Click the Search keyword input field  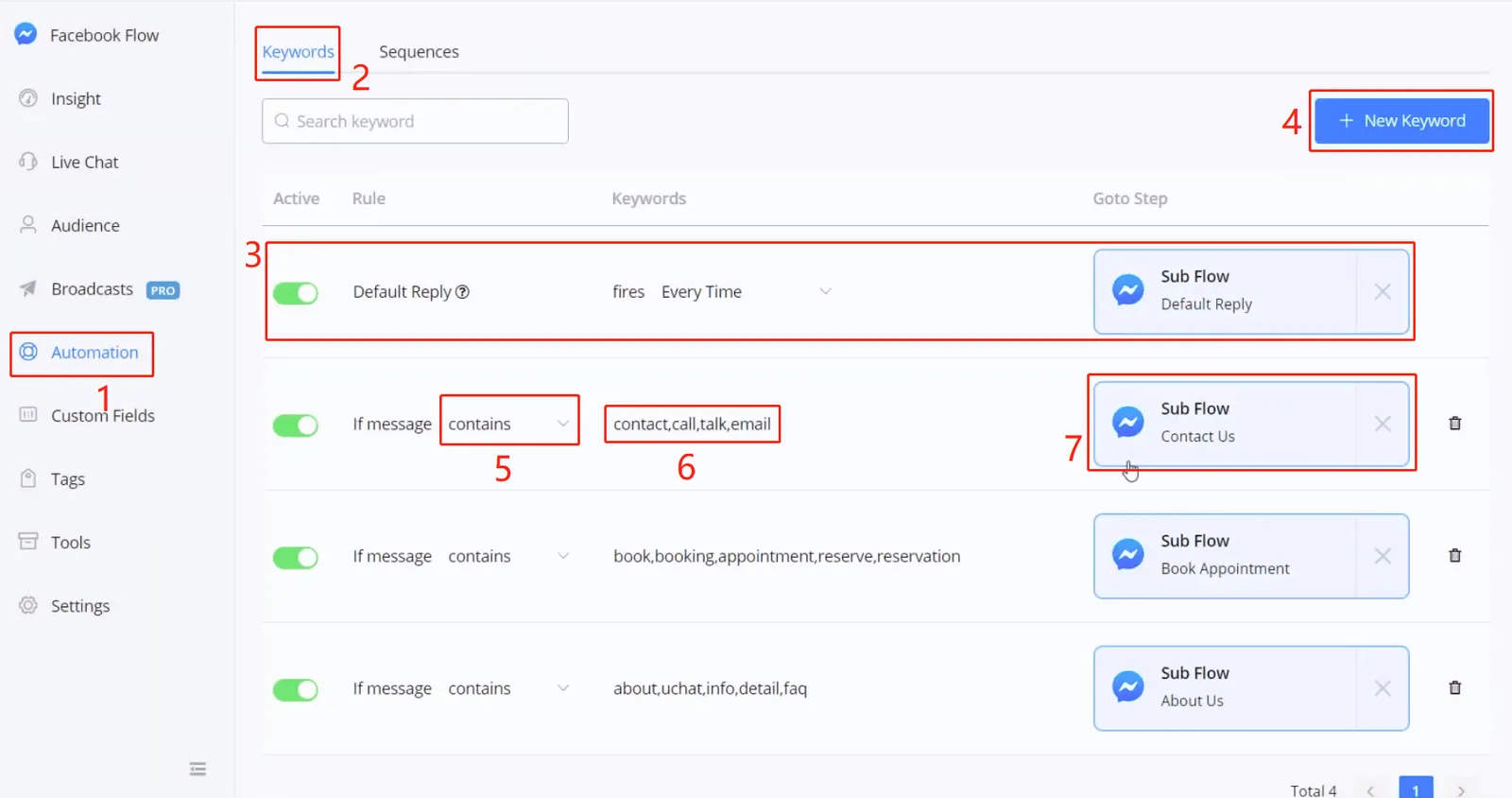pyautogui.click(x=415, y=121)
